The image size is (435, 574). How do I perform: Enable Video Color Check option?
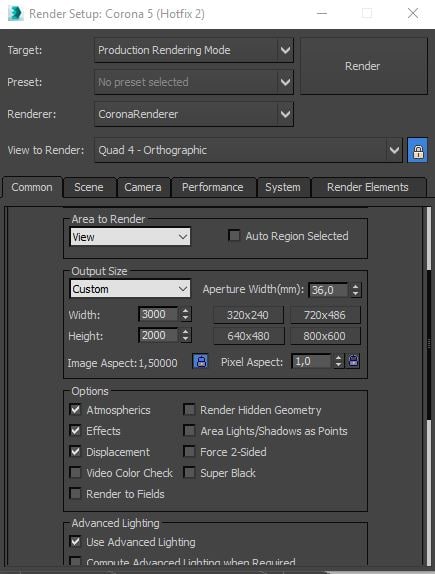click(75, 472)
